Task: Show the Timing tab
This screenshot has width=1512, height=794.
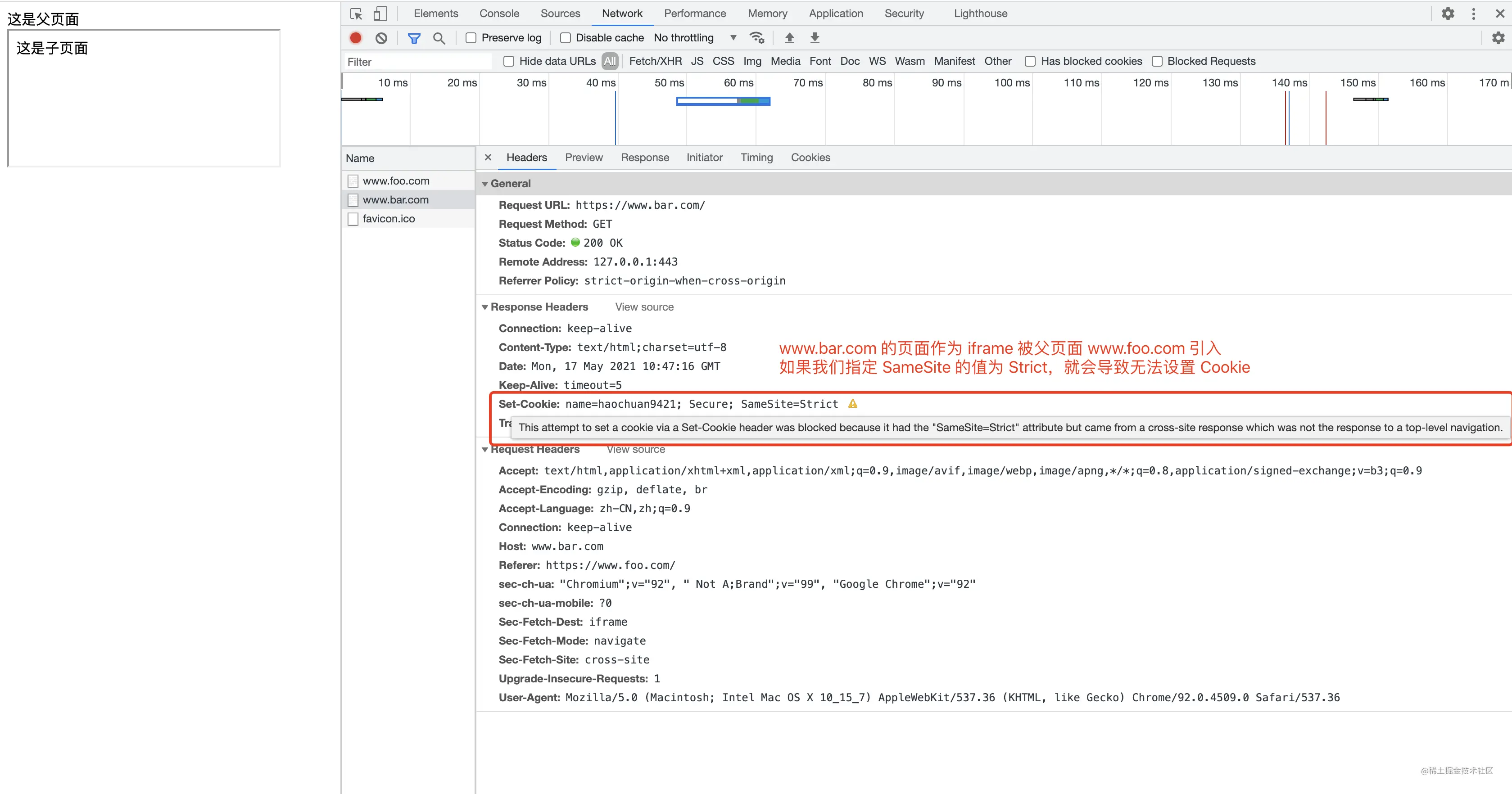Action: 756,157
